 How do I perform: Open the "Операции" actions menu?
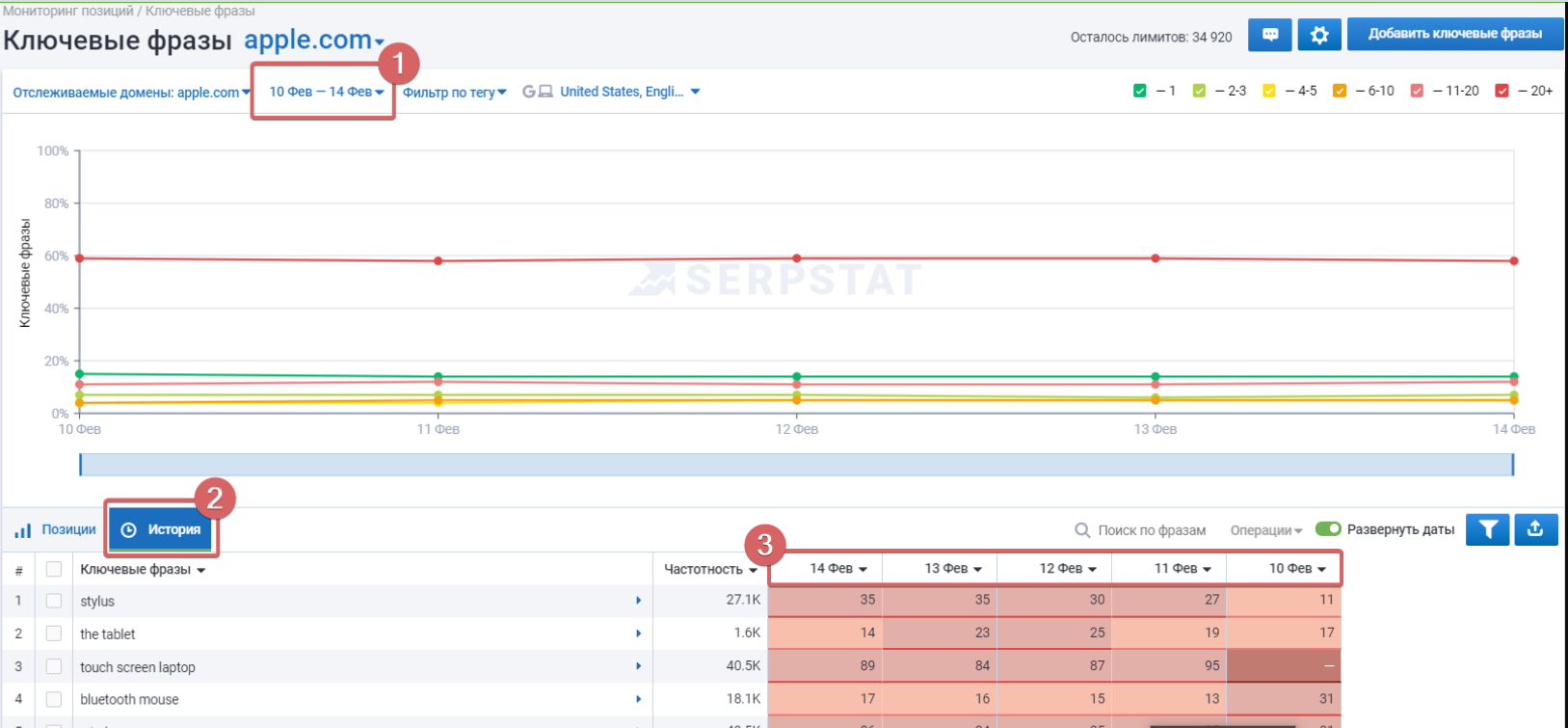tap(1265, 530)
